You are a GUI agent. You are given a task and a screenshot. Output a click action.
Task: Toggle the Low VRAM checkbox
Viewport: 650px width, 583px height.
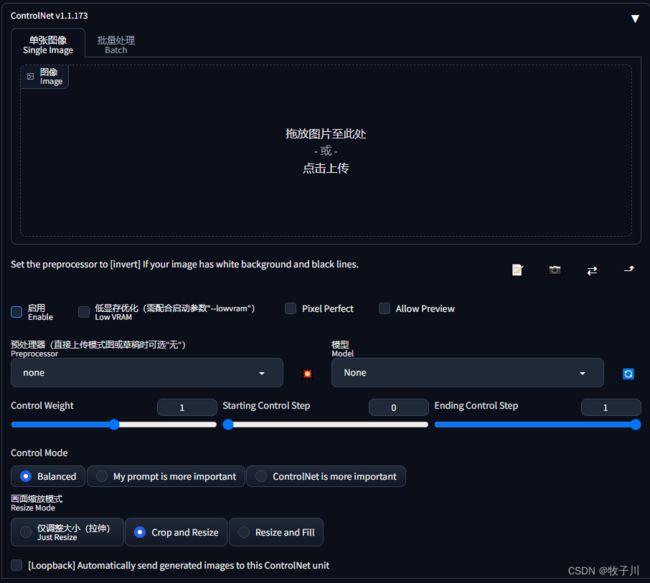click(84, 312)
